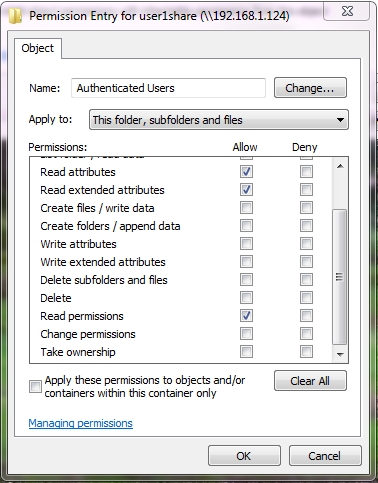Click the folder icon in title bar

pyautogui.click(x=15, y=16)
